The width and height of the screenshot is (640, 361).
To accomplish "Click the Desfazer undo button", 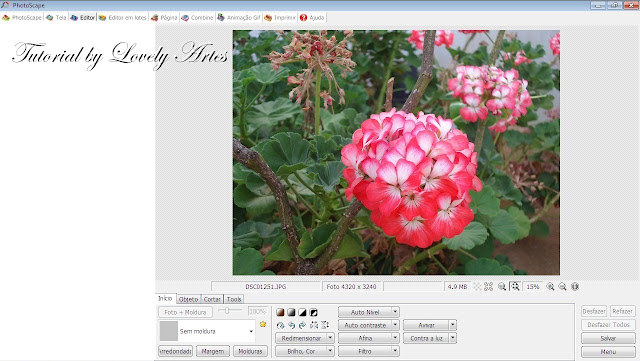I will 594,311.
